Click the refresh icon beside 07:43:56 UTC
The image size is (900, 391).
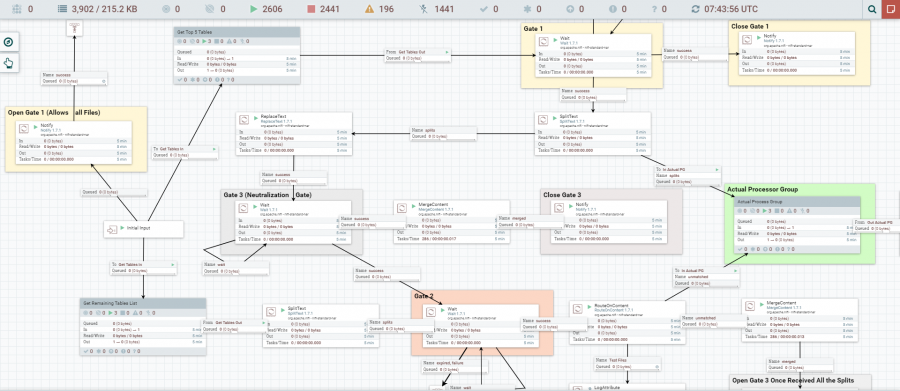[x=696, y=9]
